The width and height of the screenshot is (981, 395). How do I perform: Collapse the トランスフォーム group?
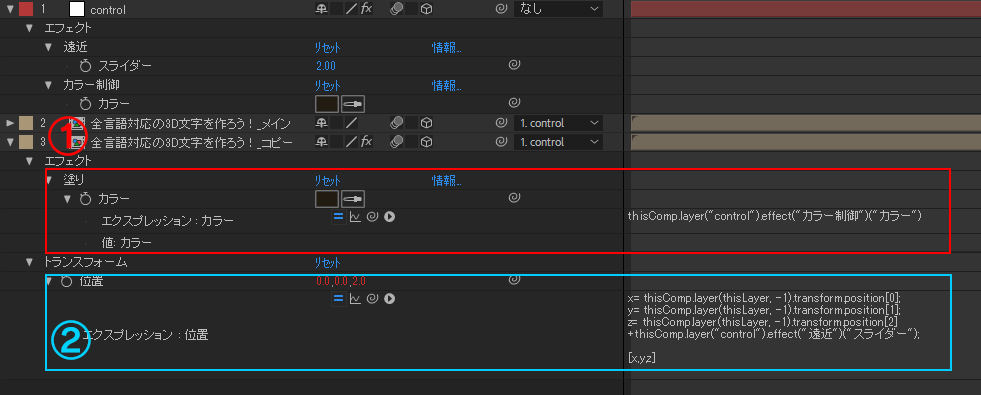click(x=29, y=262)
